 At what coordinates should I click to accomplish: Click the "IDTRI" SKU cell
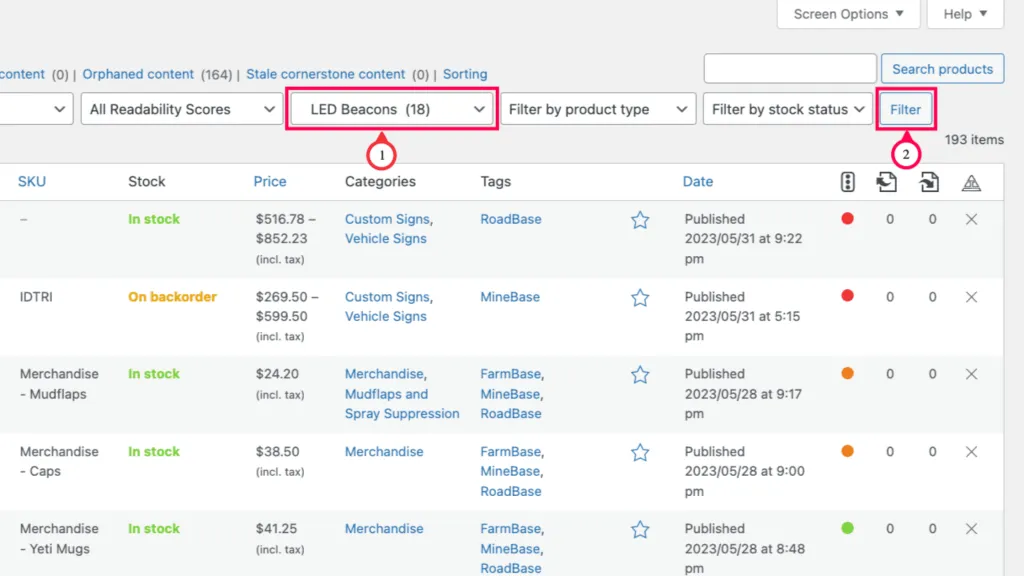tap(36, 296)
